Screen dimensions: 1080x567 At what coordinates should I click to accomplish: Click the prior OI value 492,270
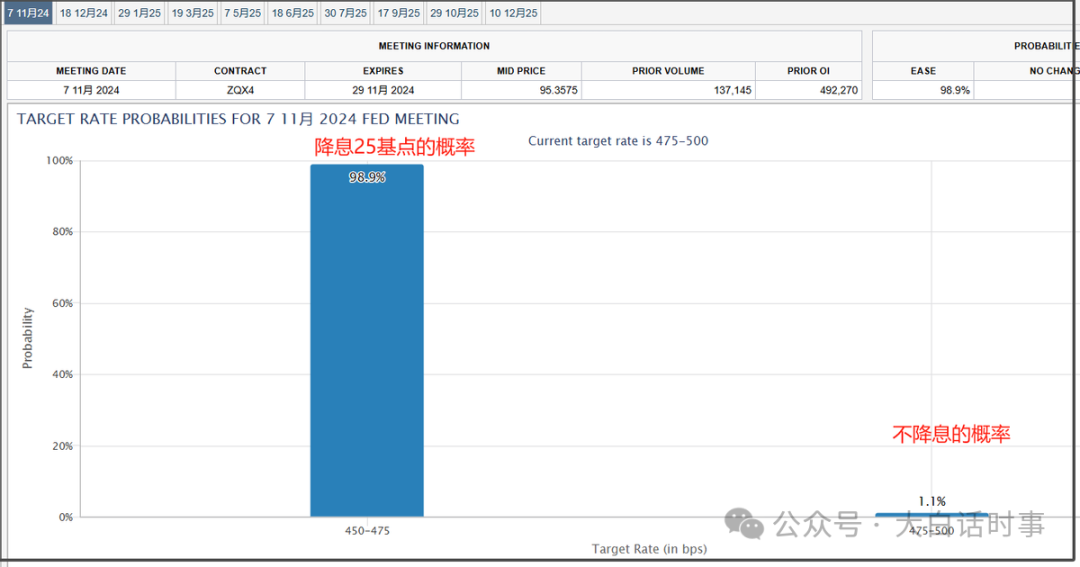[x=839, y=90]
